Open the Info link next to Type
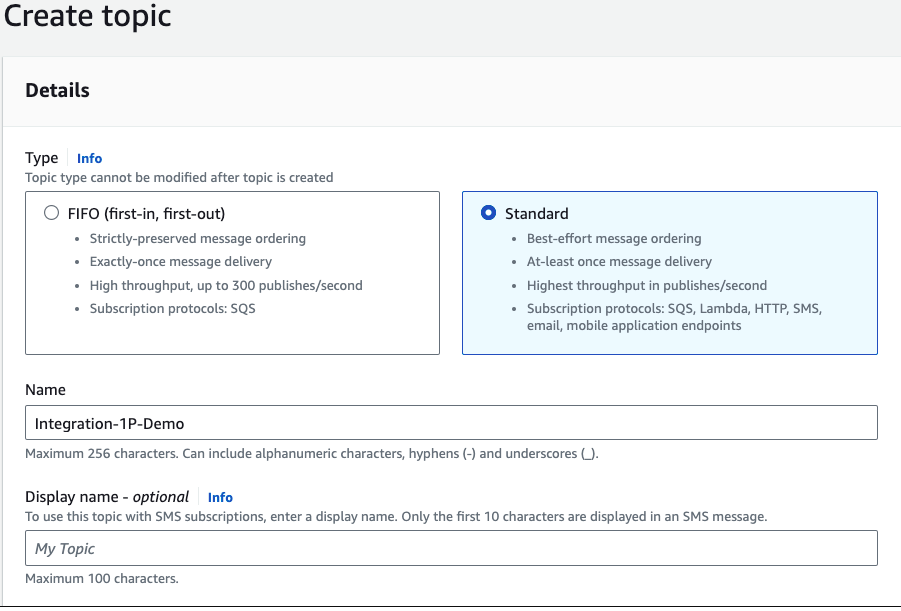Image resolution: width=901 pixels, height=611 pixels. point(89,158)
